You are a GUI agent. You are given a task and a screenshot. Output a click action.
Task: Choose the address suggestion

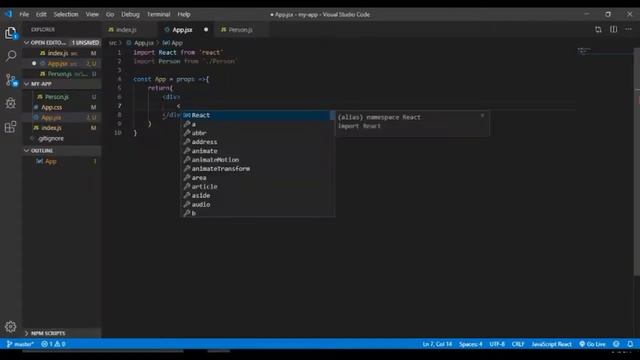[x=257, y=142]
